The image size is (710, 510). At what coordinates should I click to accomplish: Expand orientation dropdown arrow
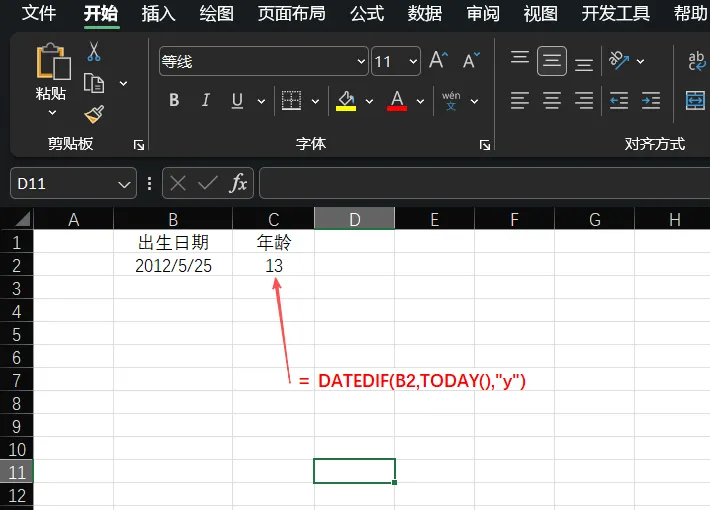tap(640, 61)
